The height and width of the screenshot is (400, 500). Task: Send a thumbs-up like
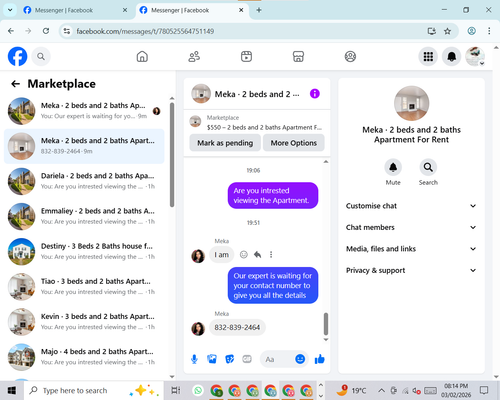tap(319, 359)
